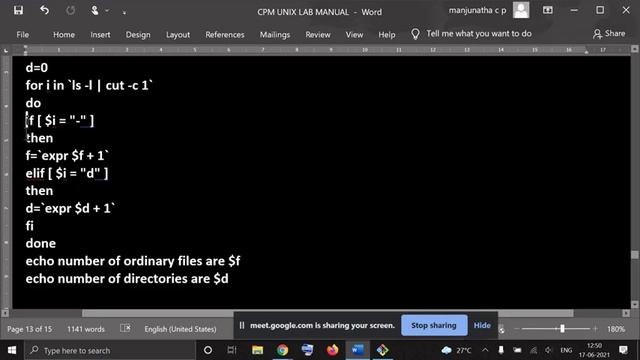
Task: Open File Explorer from taskbar
Action: click(258, 350)
